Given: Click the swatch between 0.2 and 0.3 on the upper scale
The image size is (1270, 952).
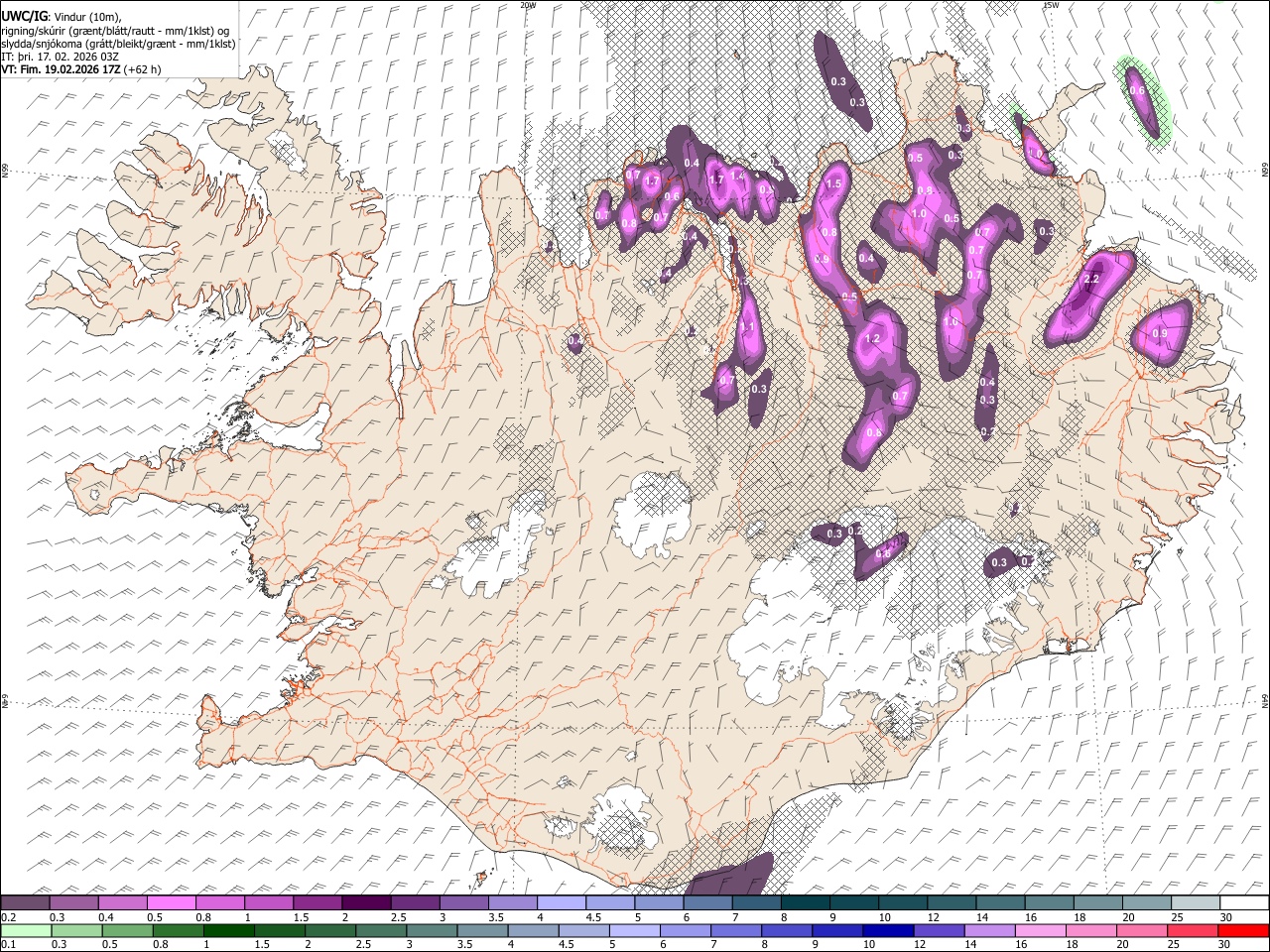Looking at the screenshot, I should tap(26, 902).
